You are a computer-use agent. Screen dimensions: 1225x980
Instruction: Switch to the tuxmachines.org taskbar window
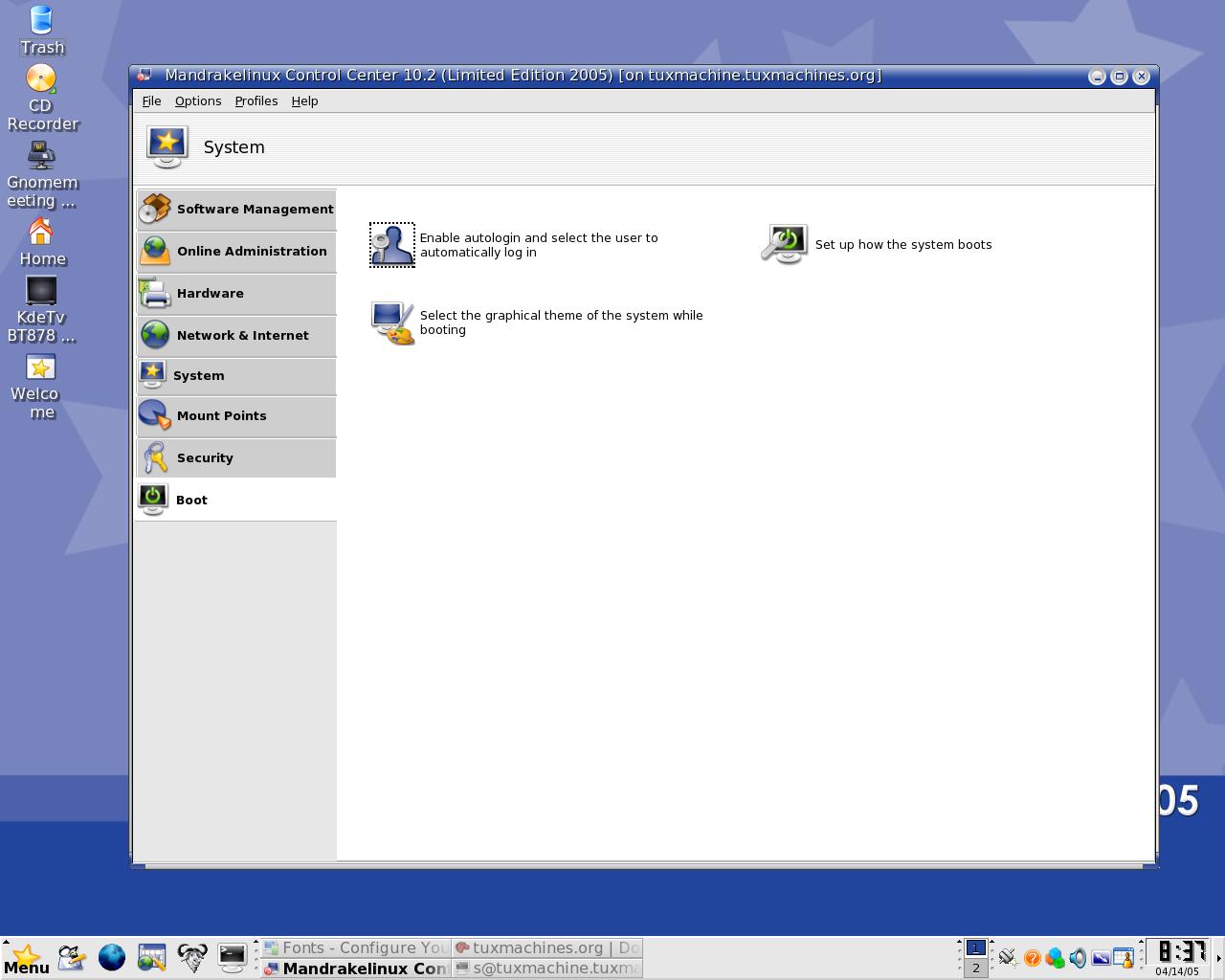(x=547, y=947)
